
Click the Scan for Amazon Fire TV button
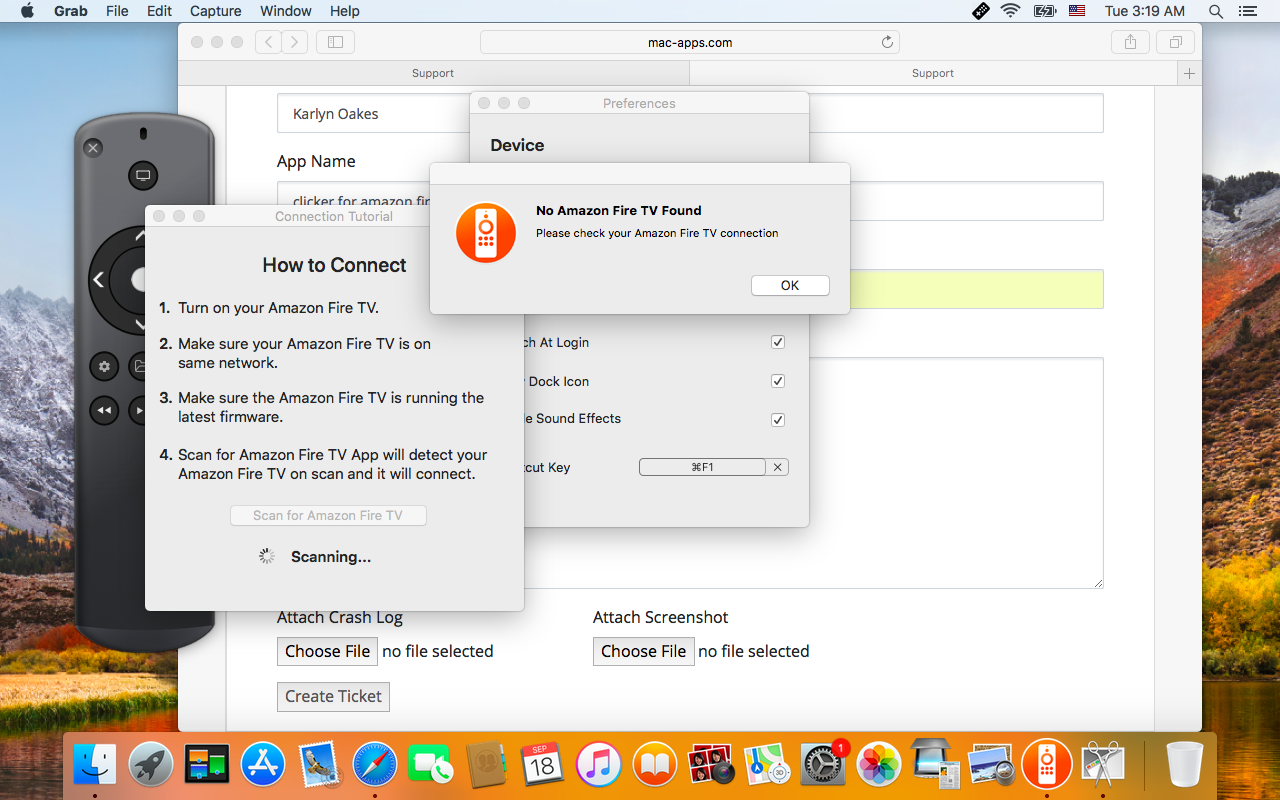click(x=328, y=515)
